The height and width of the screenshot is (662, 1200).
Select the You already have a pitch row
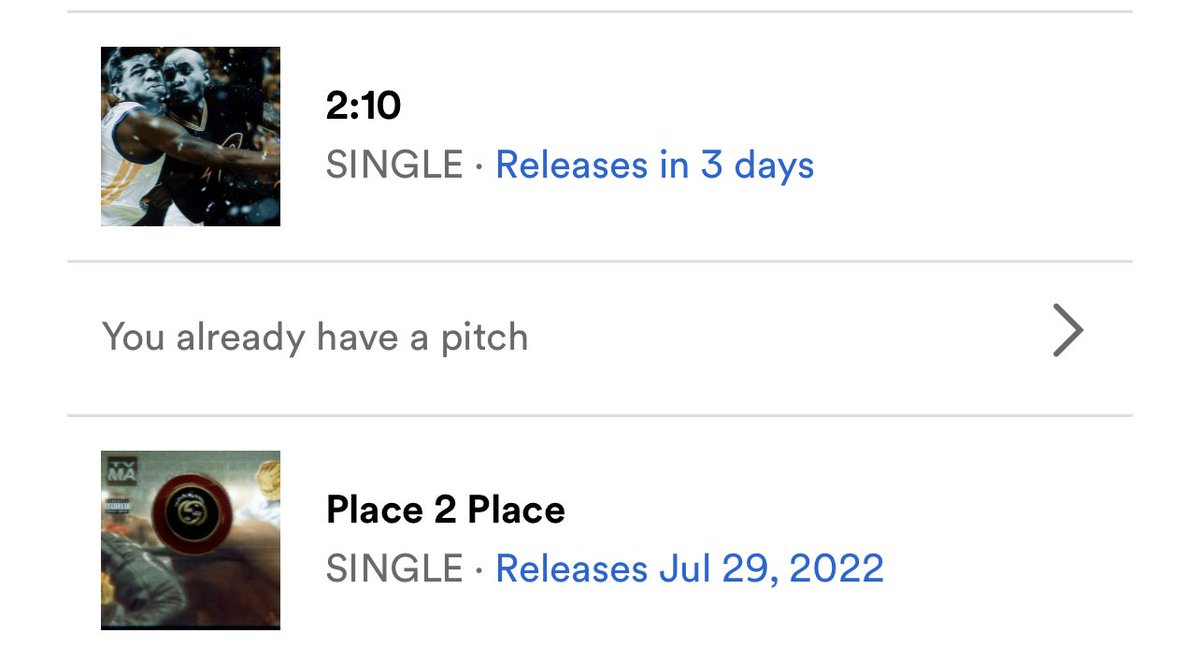[x=600, y=338]
